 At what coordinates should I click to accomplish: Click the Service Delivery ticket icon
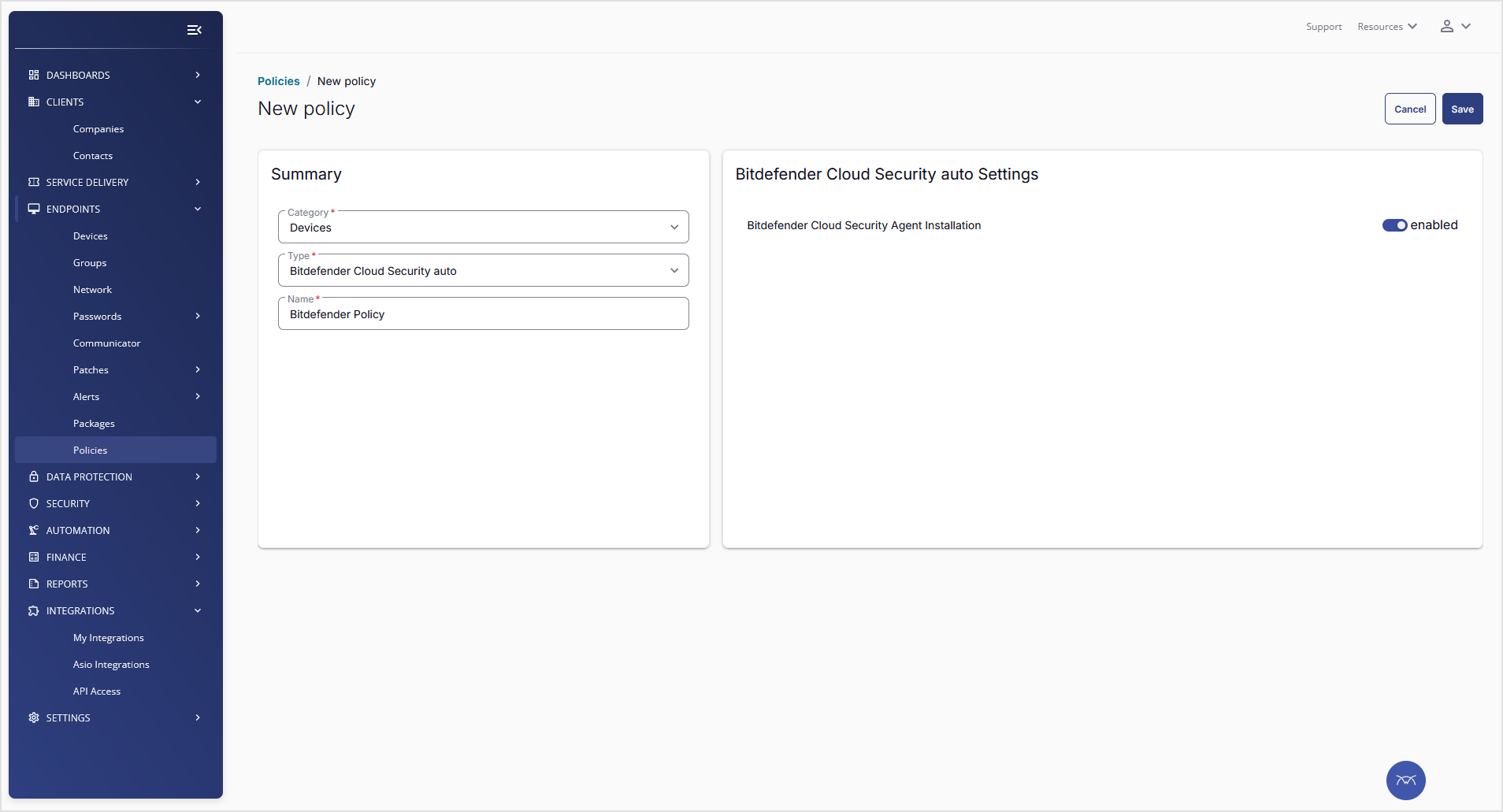[34, 183]
